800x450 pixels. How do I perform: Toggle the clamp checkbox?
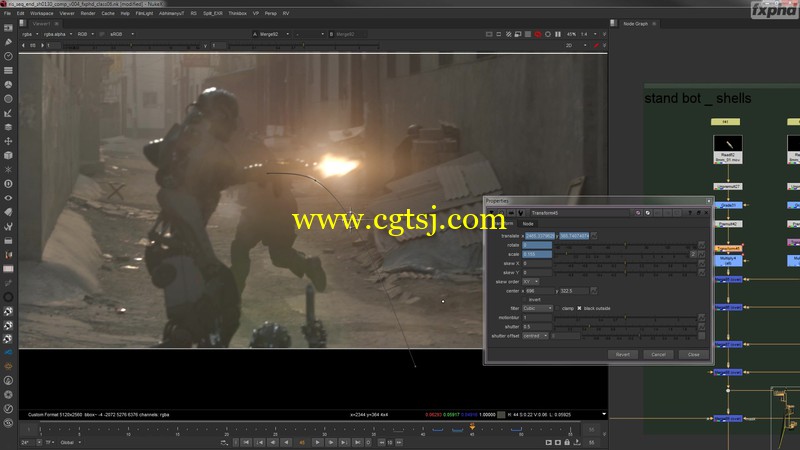tap(557, 308)
